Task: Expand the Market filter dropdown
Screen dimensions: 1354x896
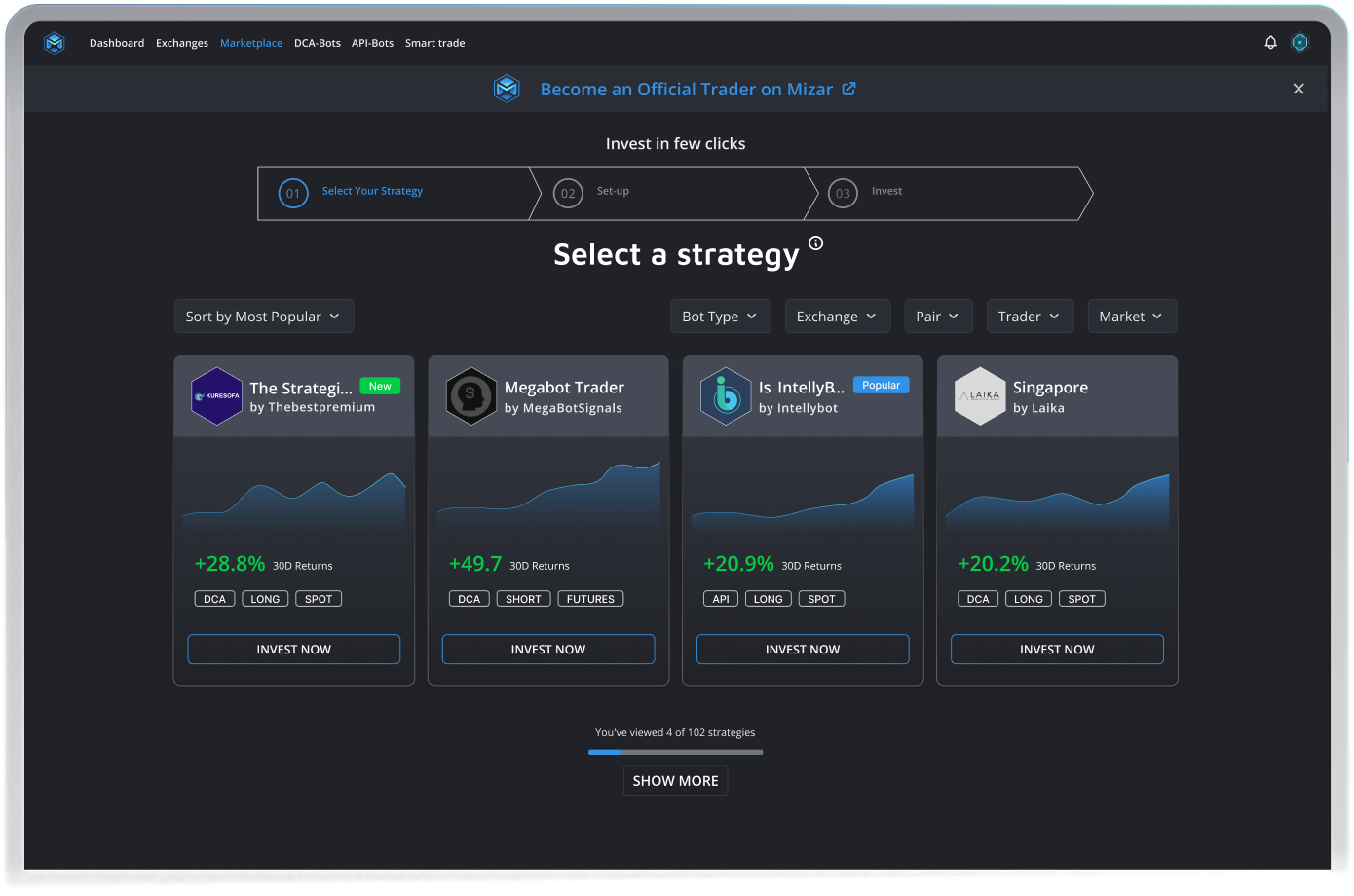Action: click(1132, 316)
